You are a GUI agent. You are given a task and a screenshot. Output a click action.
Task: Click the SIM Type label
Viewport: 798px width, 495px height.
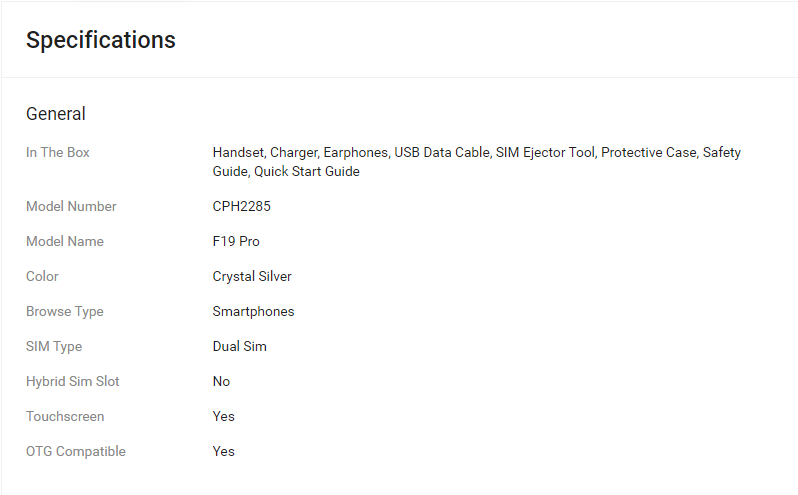[54, 346]
